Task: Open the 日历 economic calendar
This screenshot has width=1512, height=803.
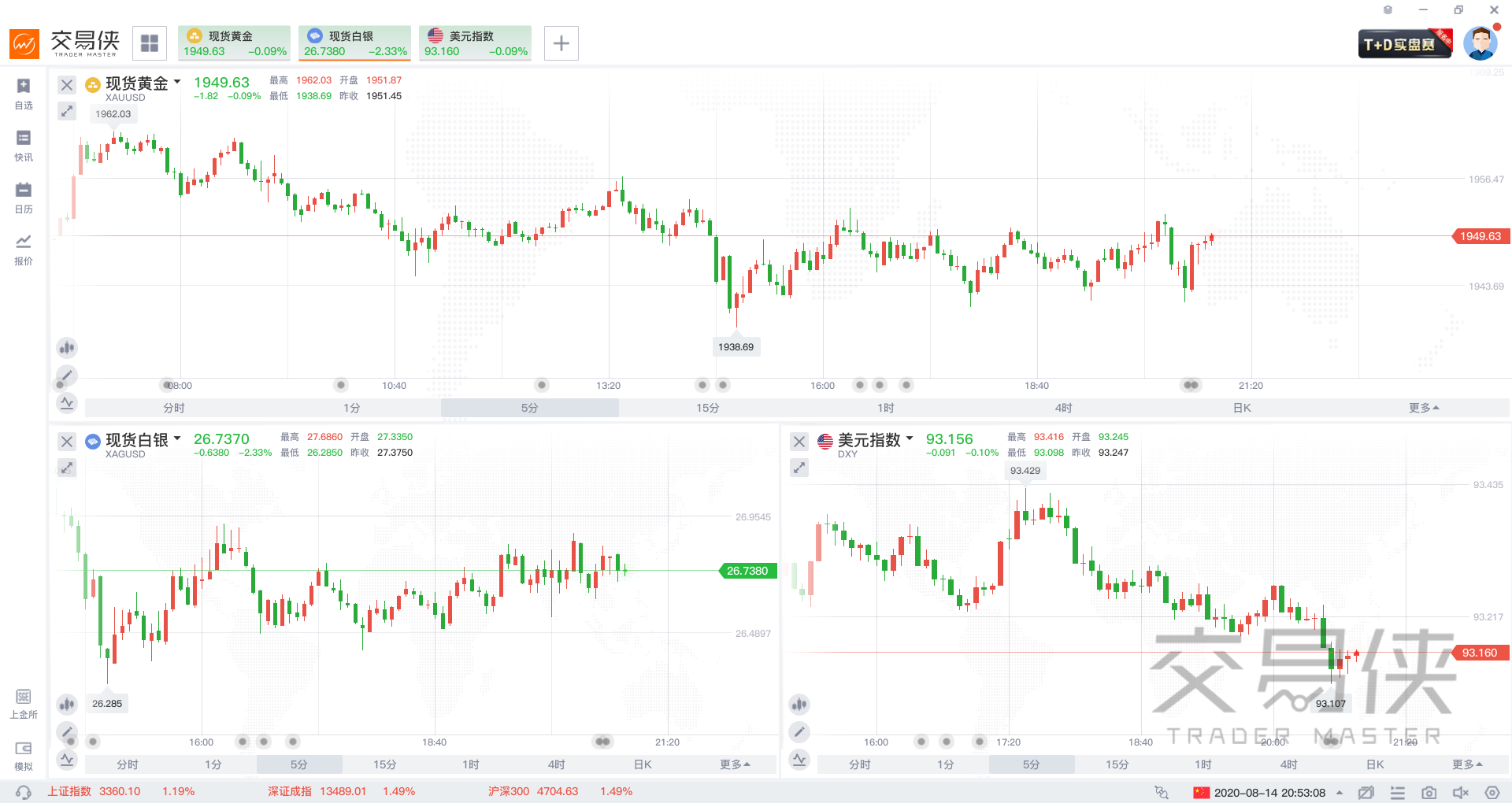Action: [x=24, y=197]
